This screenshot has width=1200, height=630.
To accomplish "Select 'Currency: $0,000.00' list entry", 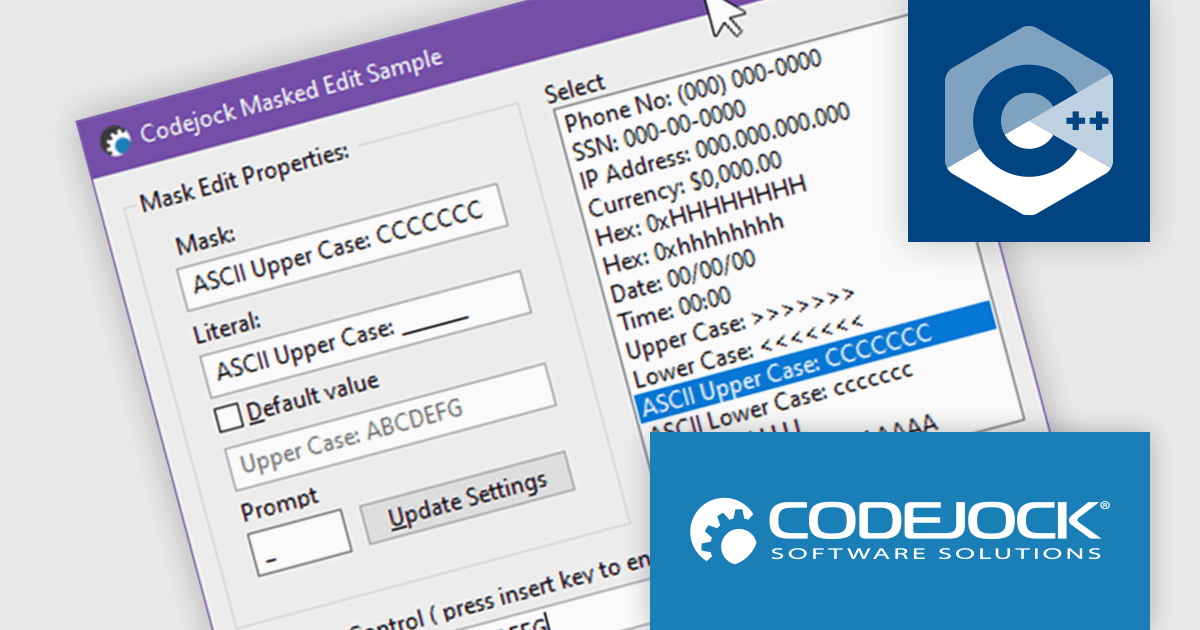I will [686, 185].
